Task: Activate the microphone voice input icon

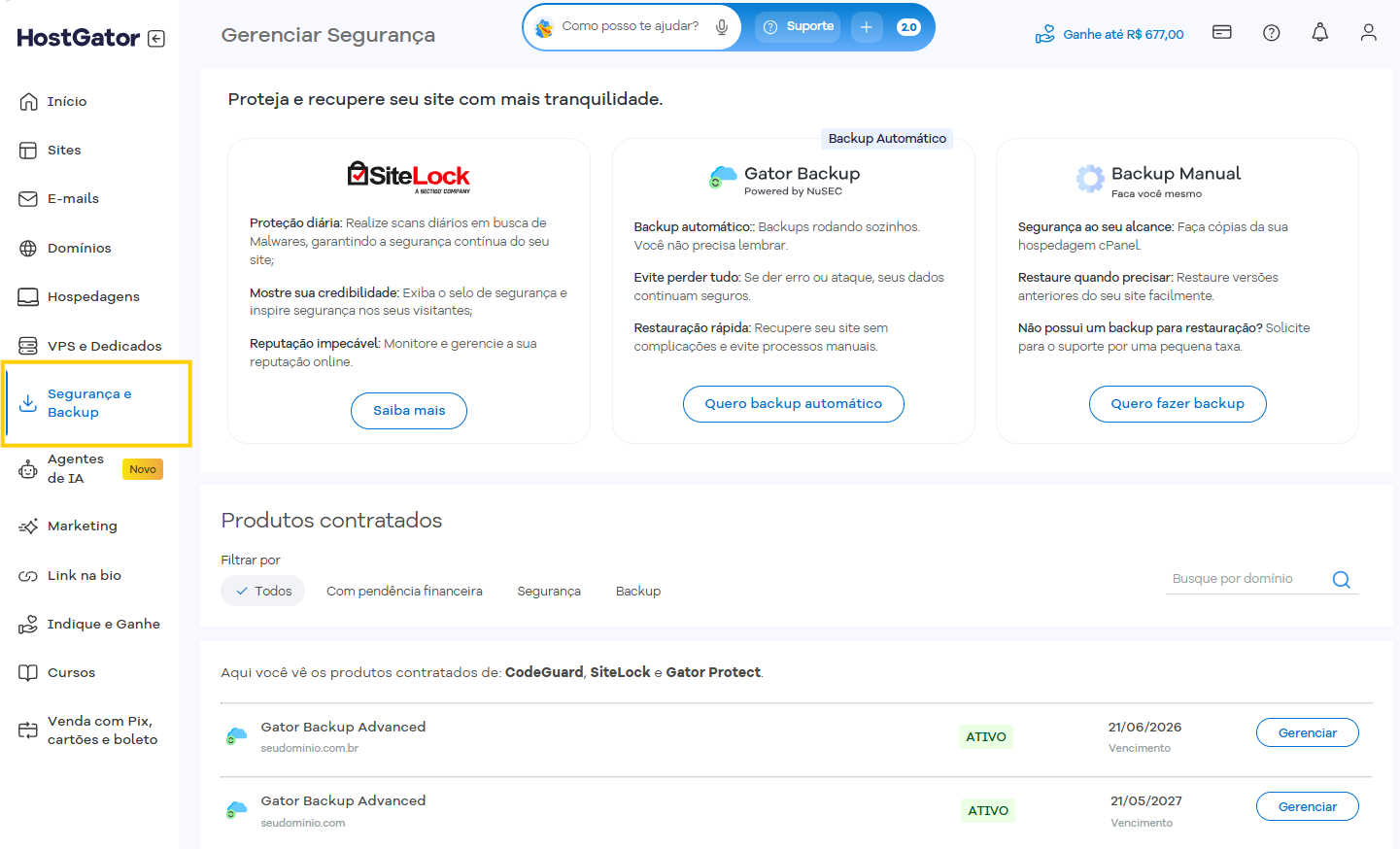Action: tap(722, 27)
